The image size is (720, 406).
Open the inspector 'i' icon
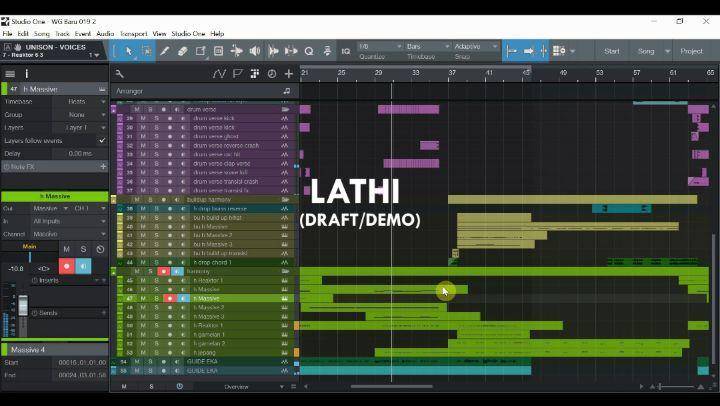[x=27, y=73]
